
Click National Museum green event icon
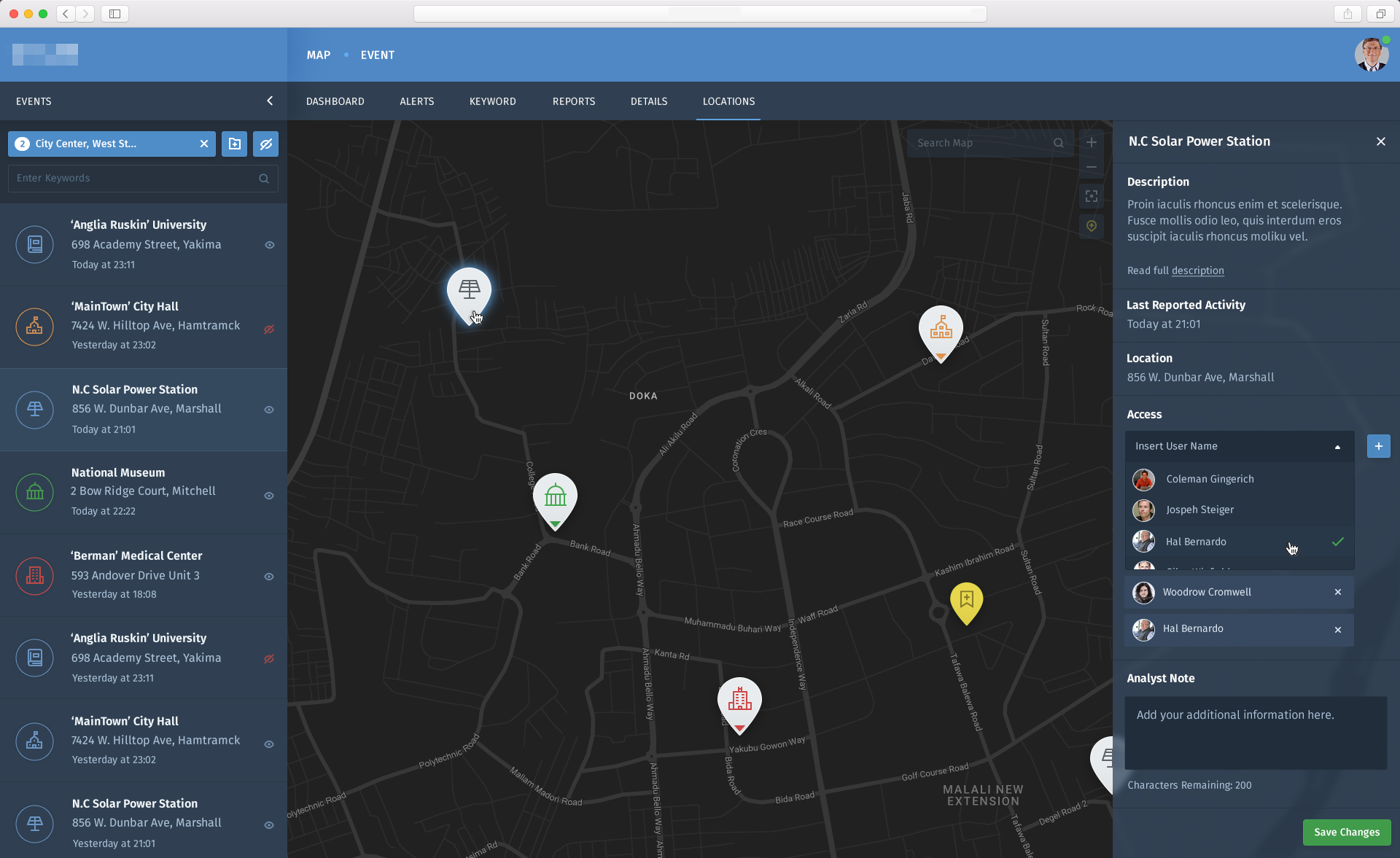(34, 492)
